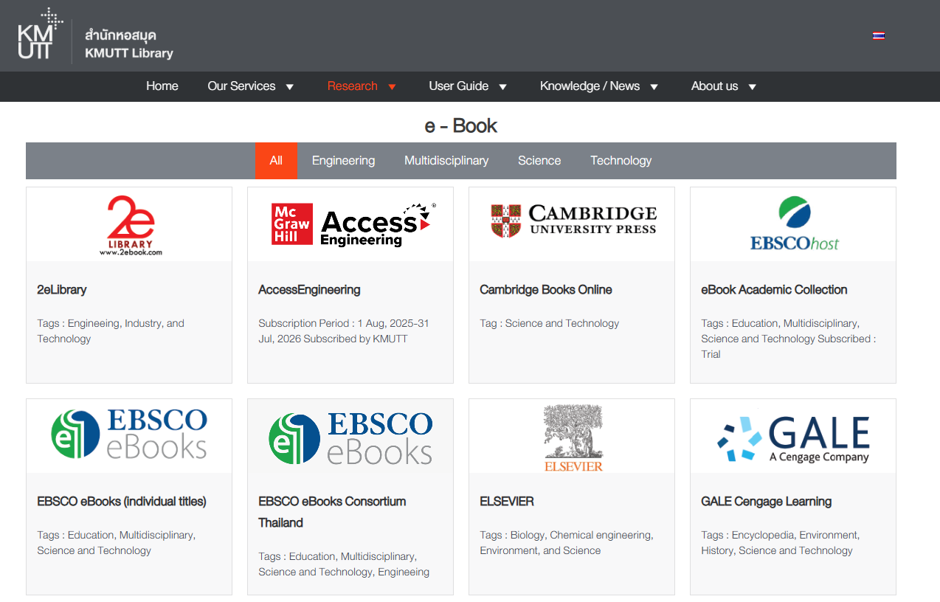The width and height of the screenshot is (940, 602).
Task: Click 2eLibrary tags 'Engineeing, Industry, and Technology'
Action: [x=111, y=331]
